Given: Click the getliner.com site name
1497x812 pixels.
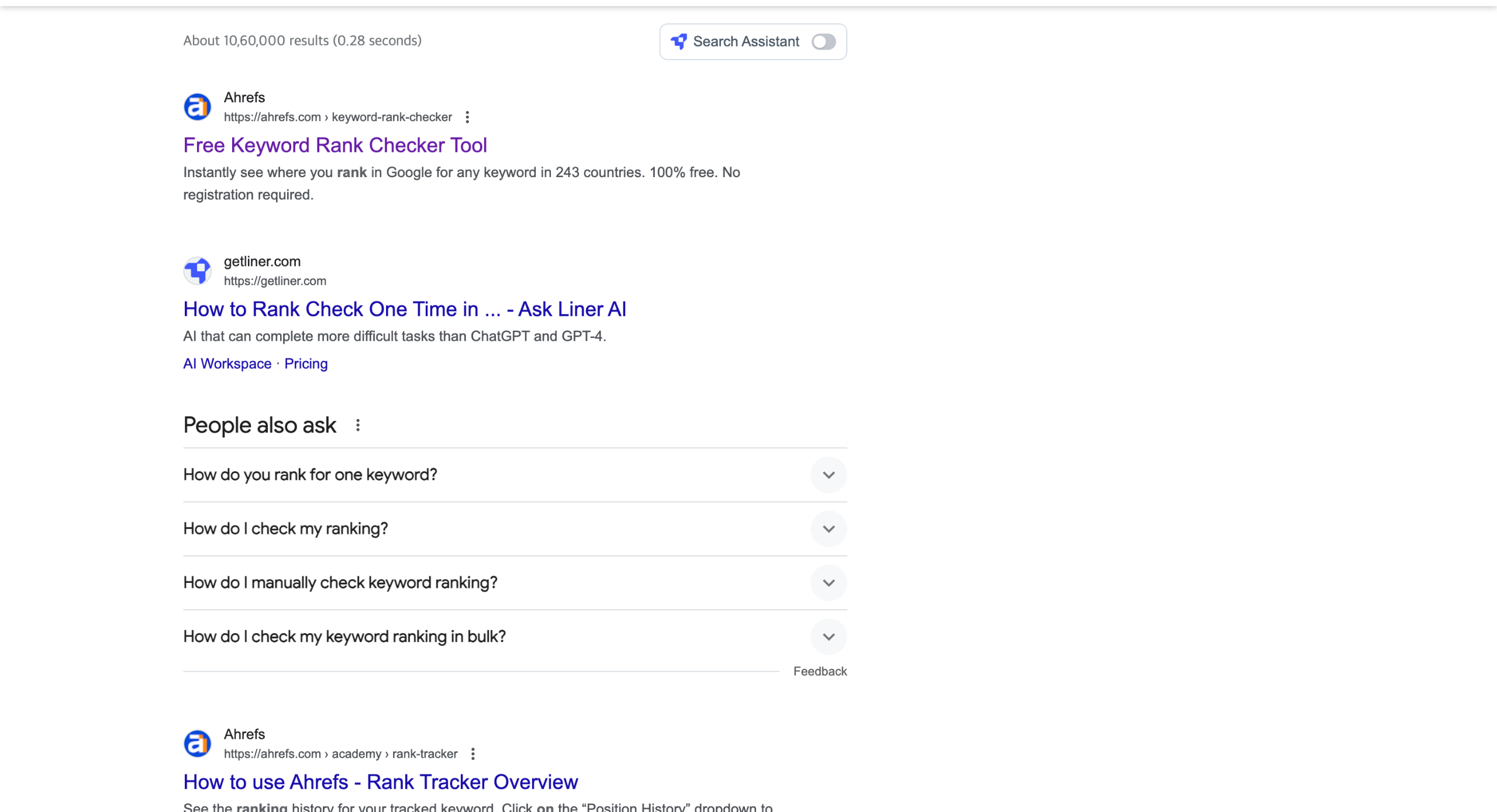Looking at the screenshot, I should [262, 261].
